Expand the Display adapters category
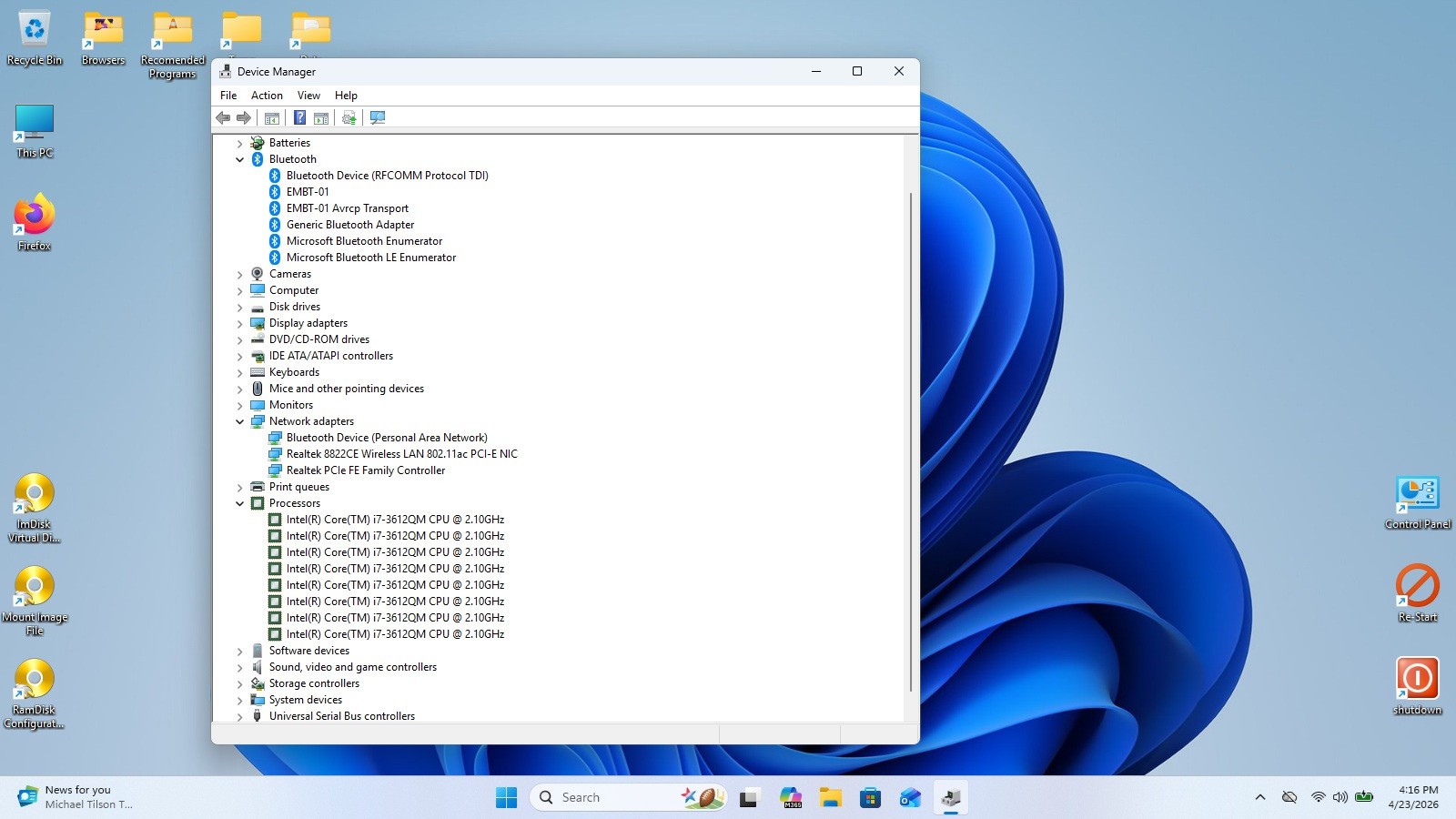The width and height of the screenshot is (1456, 819). (240, 324)
